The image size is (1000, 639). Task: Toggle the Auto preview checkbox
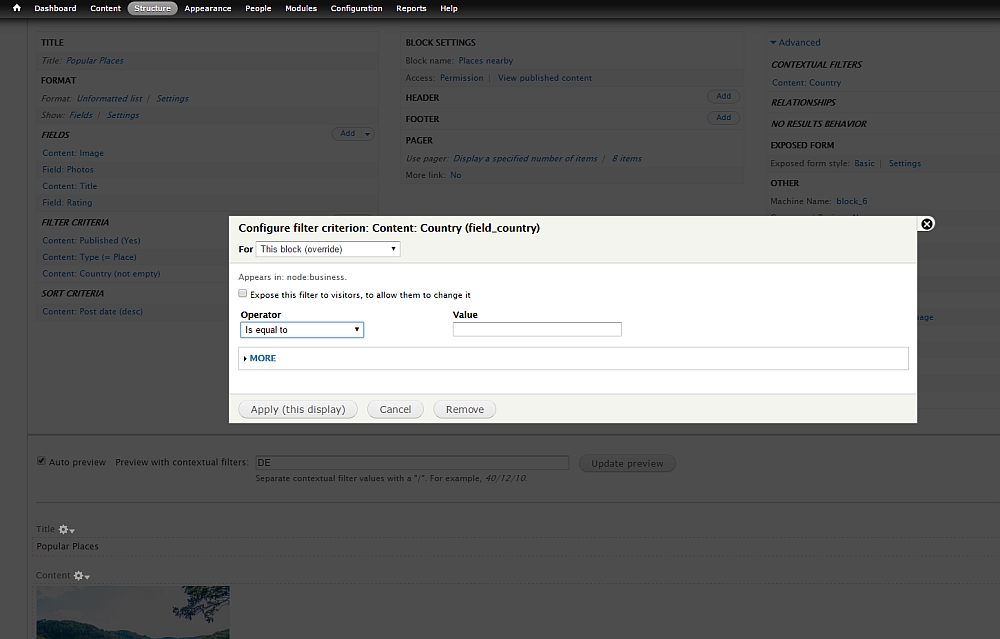(x=41, y=462)
